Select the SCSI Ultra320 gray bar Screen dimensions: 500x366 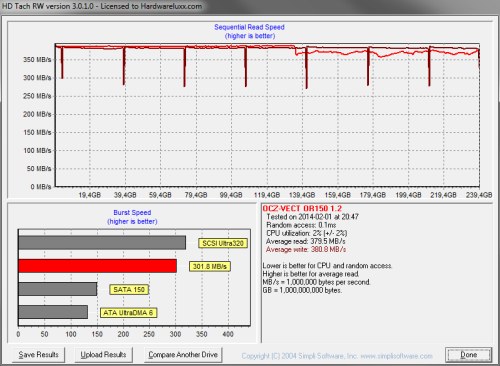[x=102, y=243]
